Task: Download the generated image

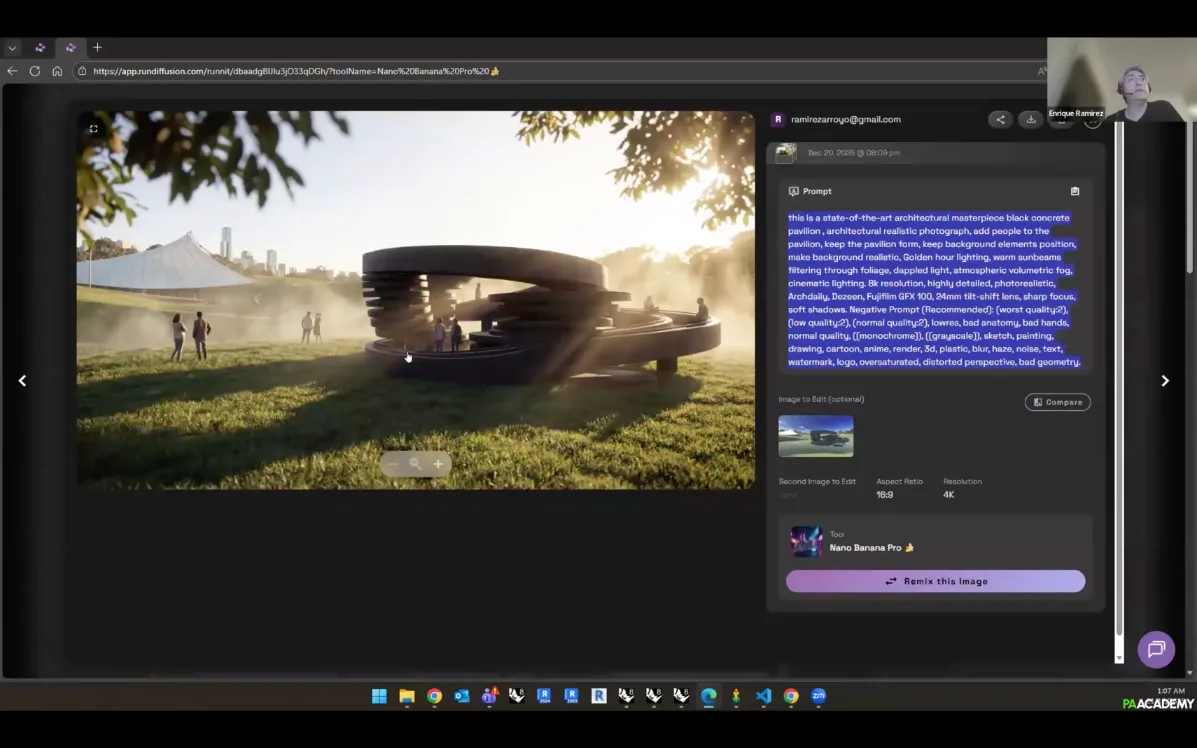Action: [x=1030, y=120]
